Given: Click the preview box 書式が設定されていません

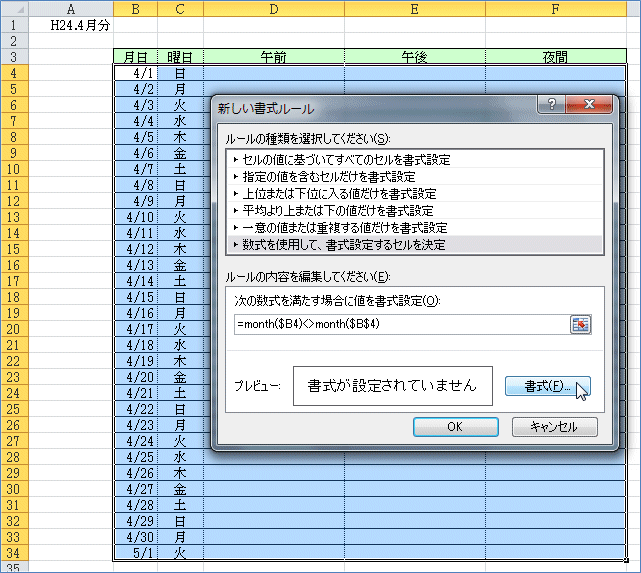Looking at the screenshot, I should [x=392, y=386].
